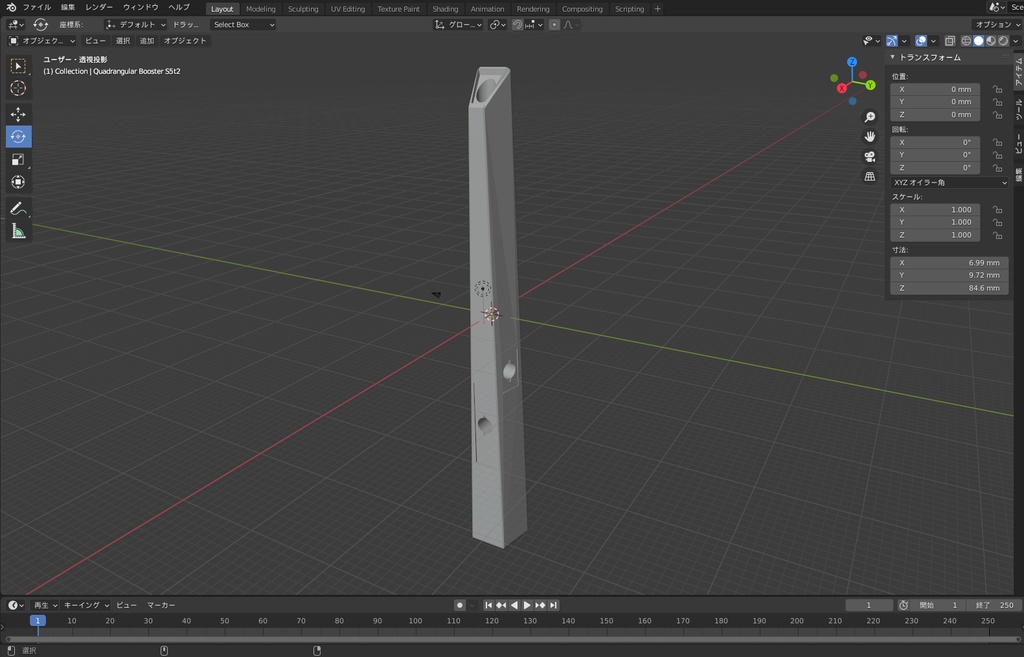1024x657 pixels.
Task: Click the Blender logo menu icon
Action: (x=11, y=7)
